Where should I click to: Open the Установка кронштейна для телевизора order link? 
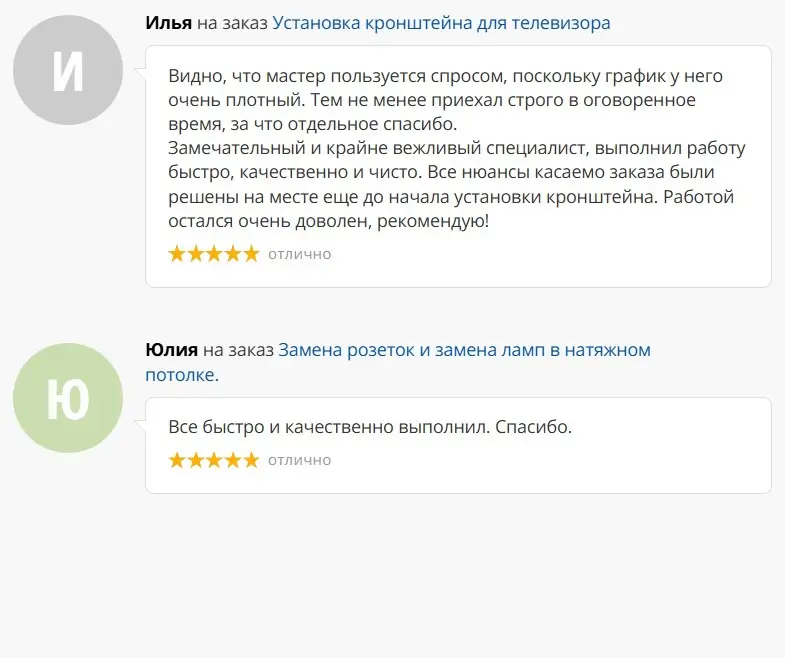tap(441, 22)
